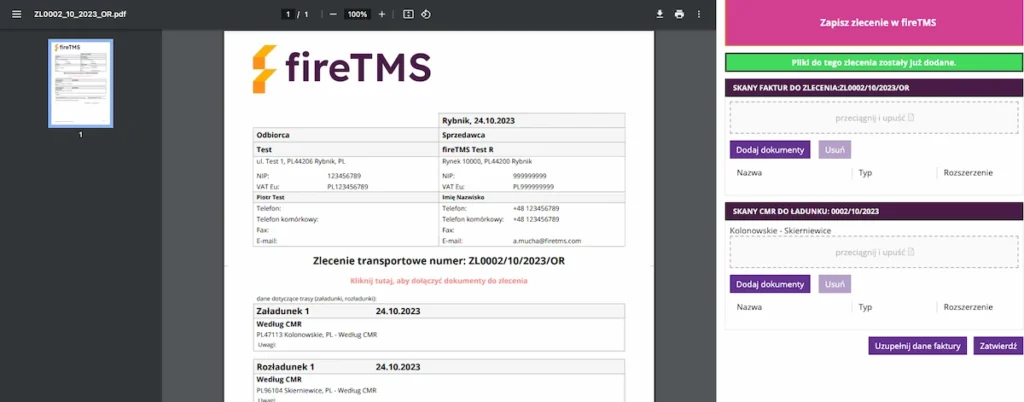Click the page number input field
1024x402 pixels.
click(x=287, y=14)
